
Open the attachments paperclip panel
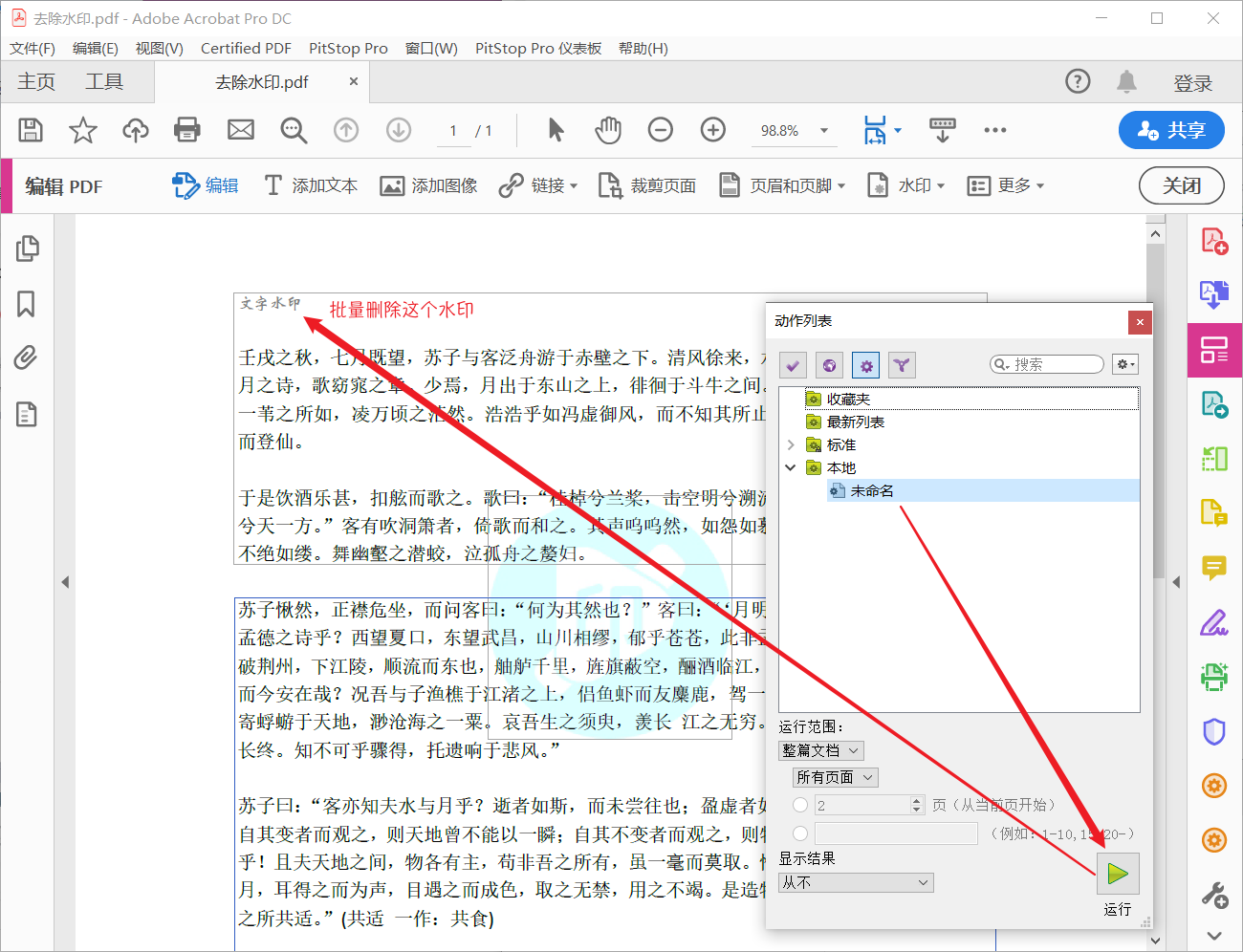point(26,358)
